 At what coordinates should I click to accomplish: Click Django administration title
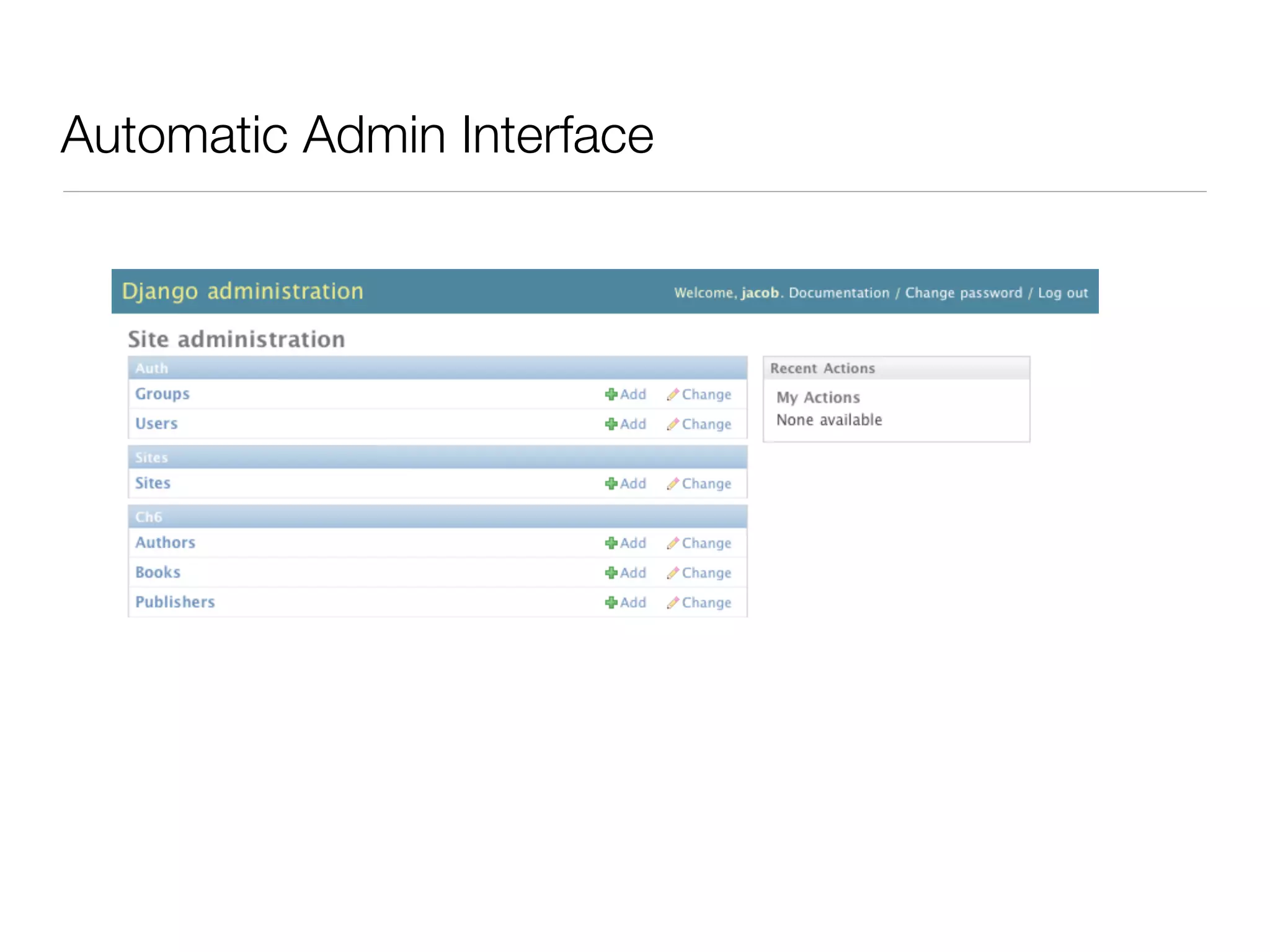pyautogui.click(x=242, y=291)
